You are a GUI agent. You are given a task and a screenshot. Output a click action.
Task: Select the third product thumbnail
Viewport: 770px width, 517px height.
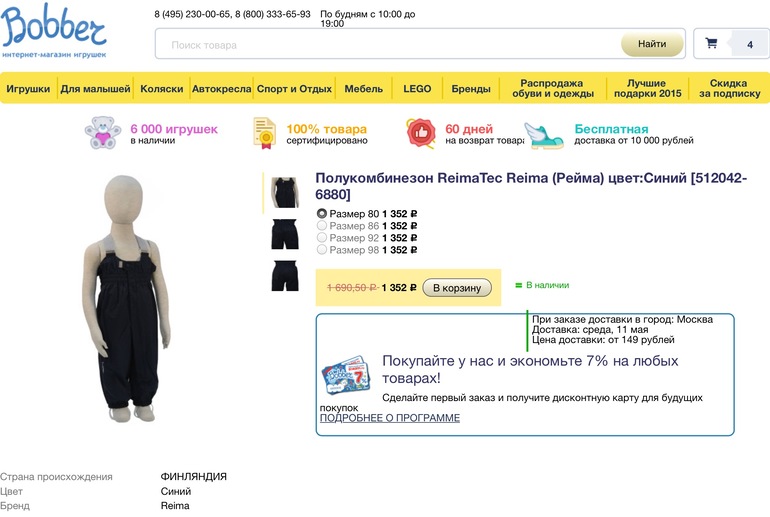click(285, 276)
